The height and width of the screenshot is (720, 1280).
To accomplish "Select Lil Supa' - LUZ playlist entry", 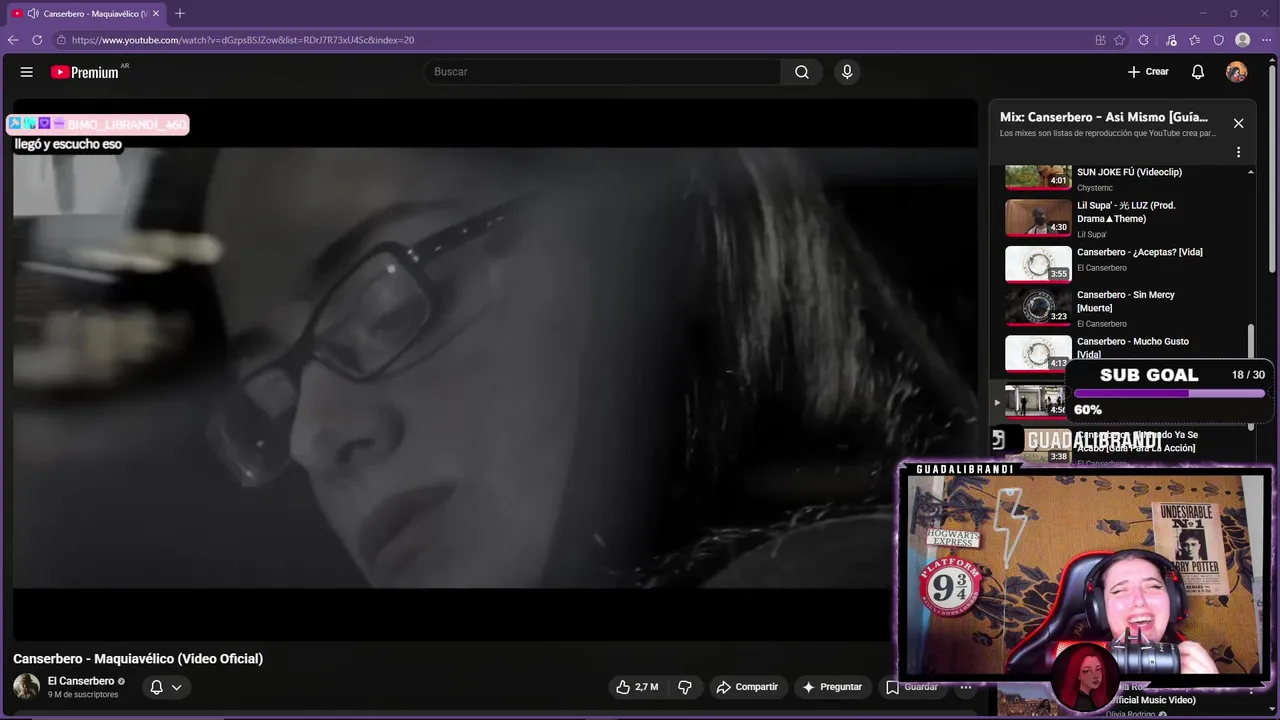I will click(1124, 218).
